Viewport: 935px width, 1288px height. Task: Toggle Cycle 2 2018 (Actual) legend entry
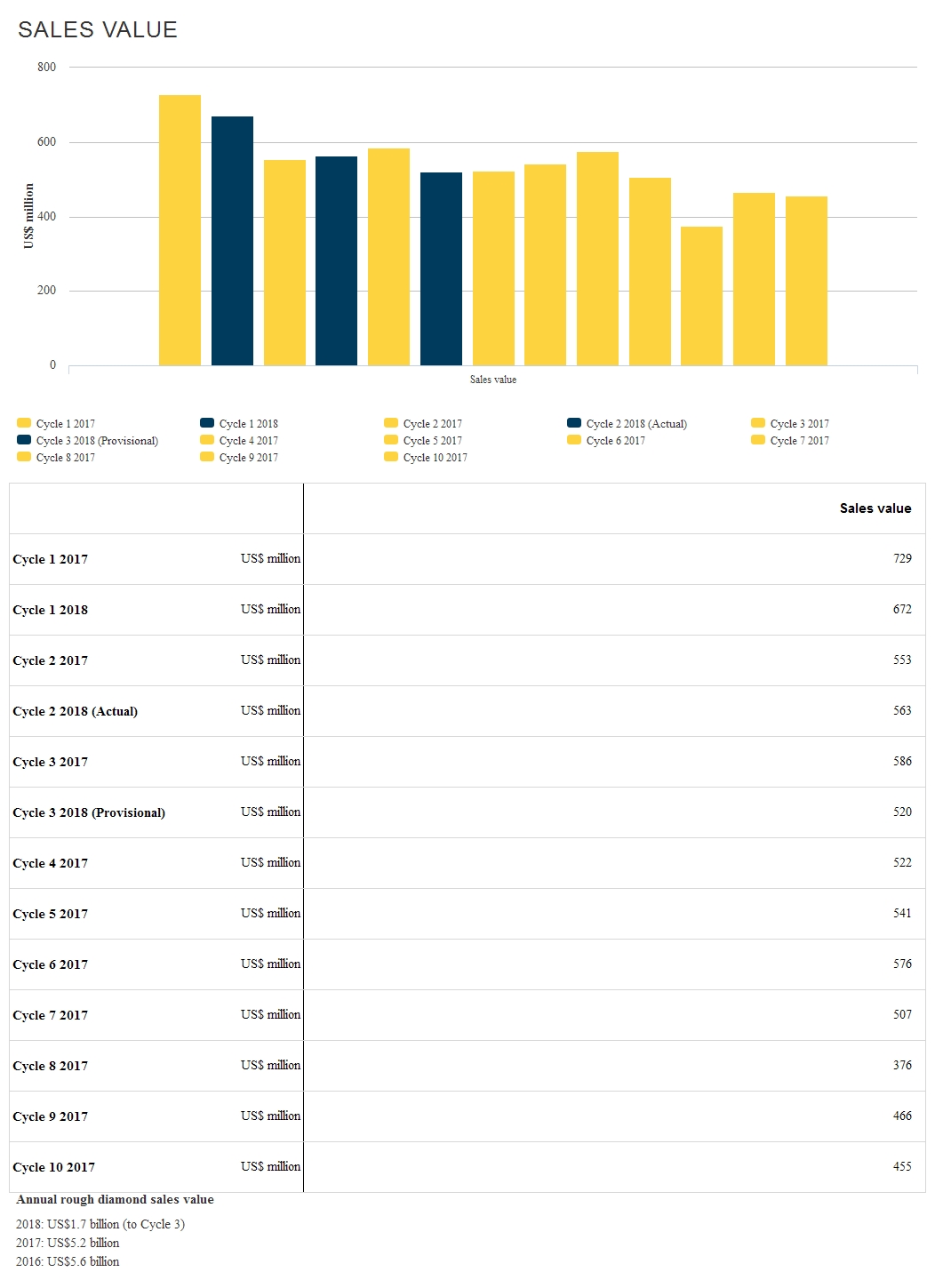click(627, 424)
